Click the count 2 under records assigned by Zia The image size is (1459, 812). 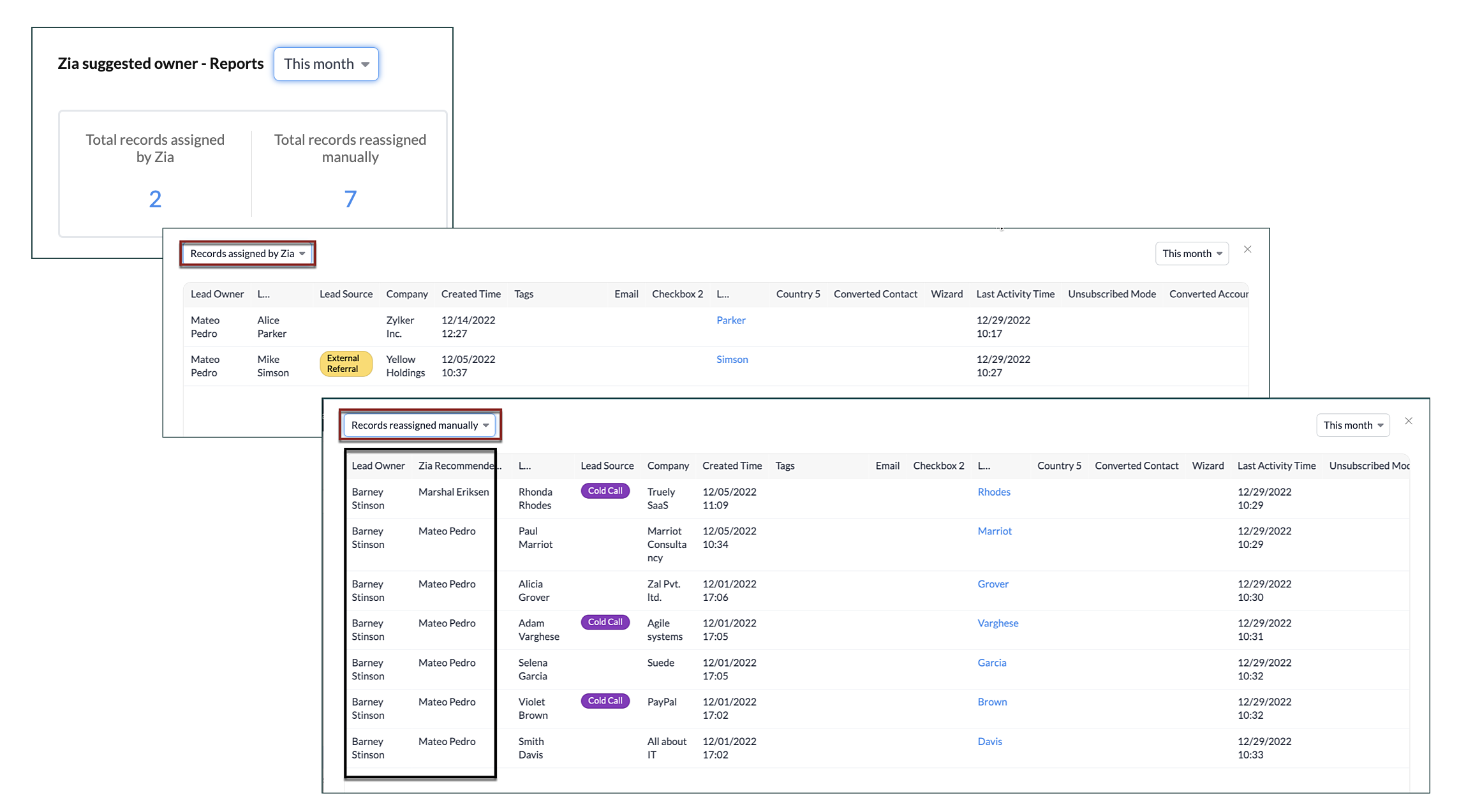pyautogui.click(x=155, y=199)
